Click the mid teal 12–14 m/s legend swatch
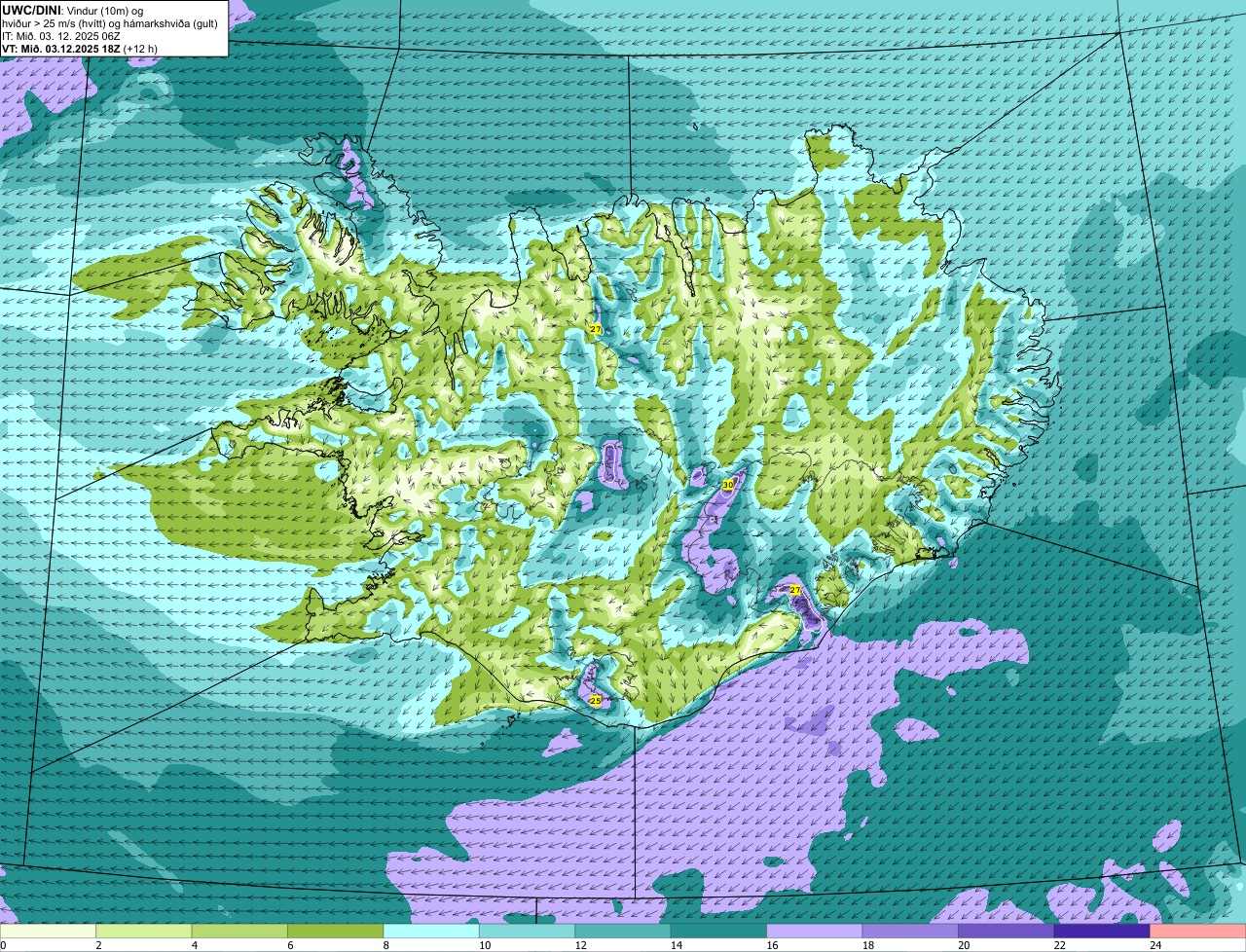The image size is (1246, 952). pos(623,932)
